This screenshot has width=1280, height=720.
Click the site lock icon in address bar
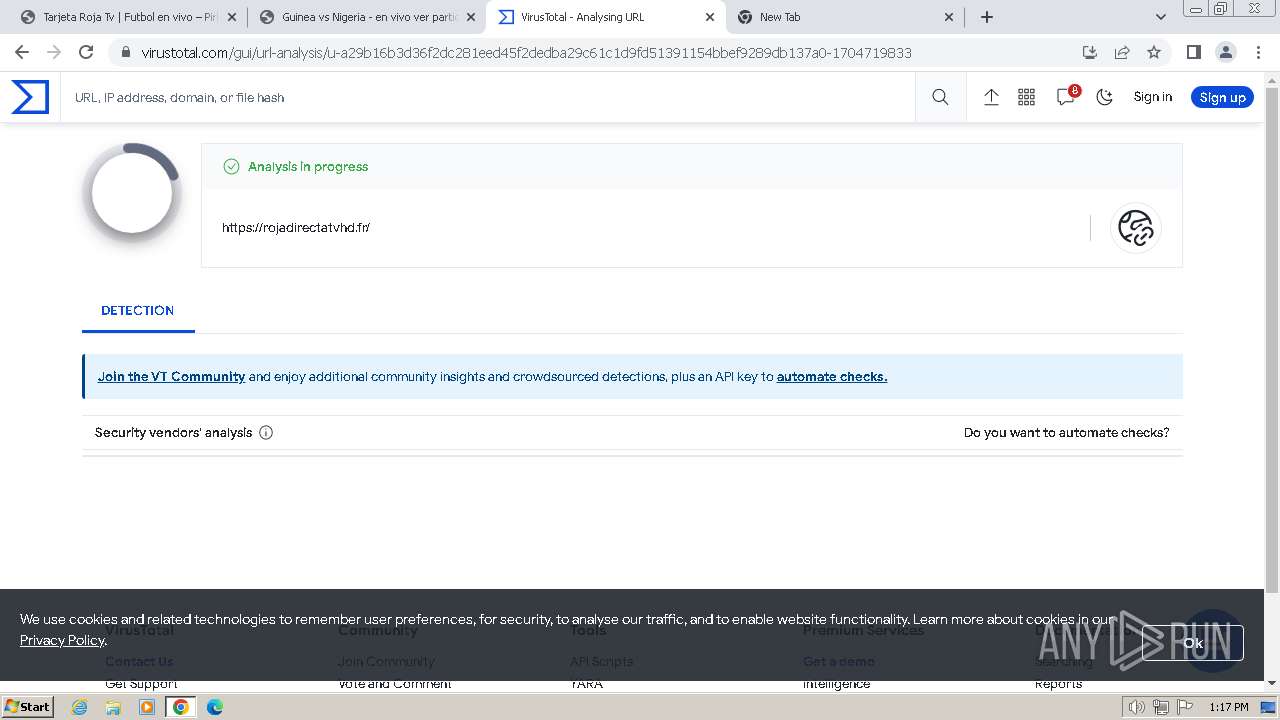click(x=125, y=52)
